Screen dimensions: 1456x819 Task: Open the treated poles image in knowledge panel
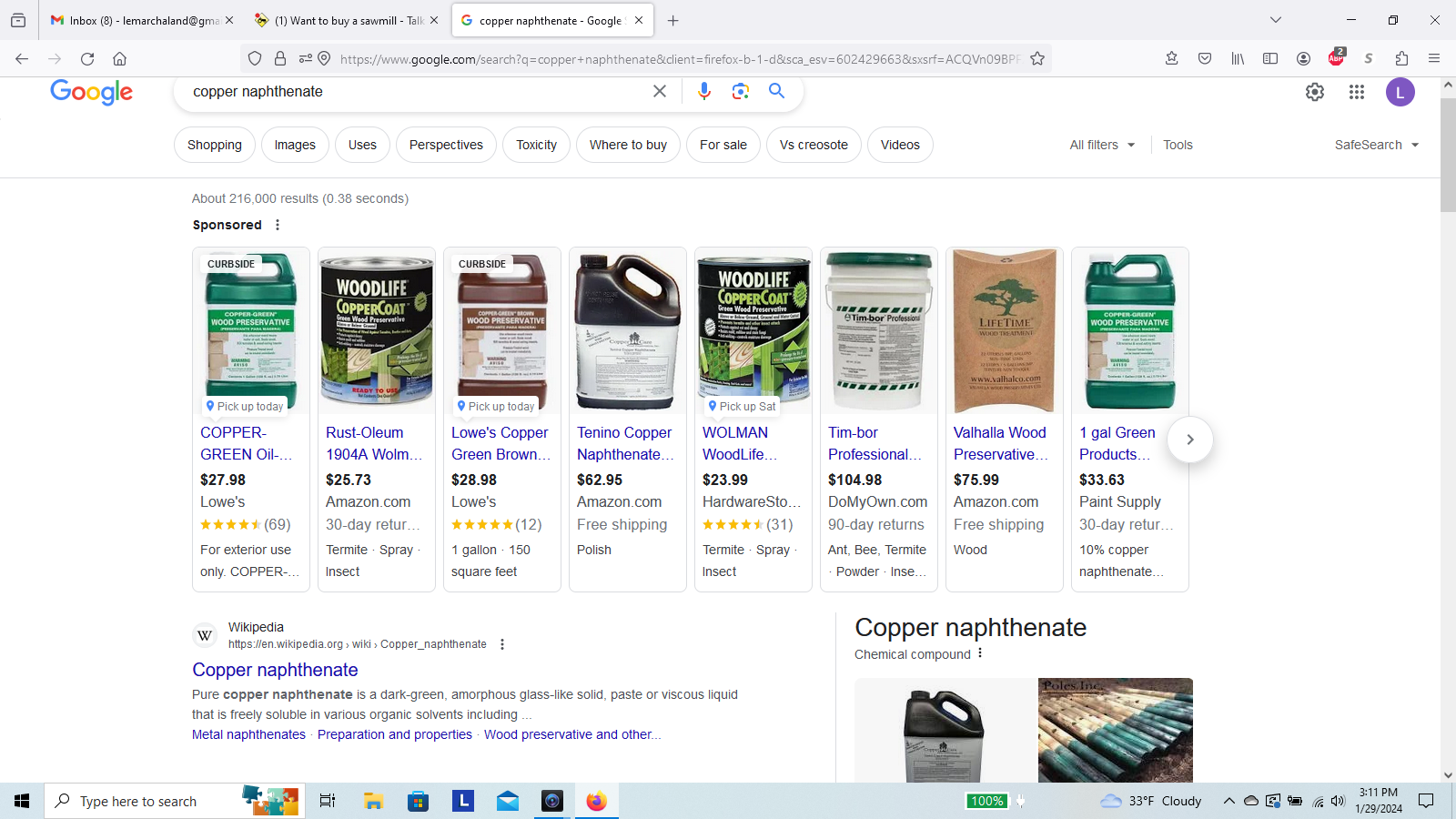[1116, 731]
